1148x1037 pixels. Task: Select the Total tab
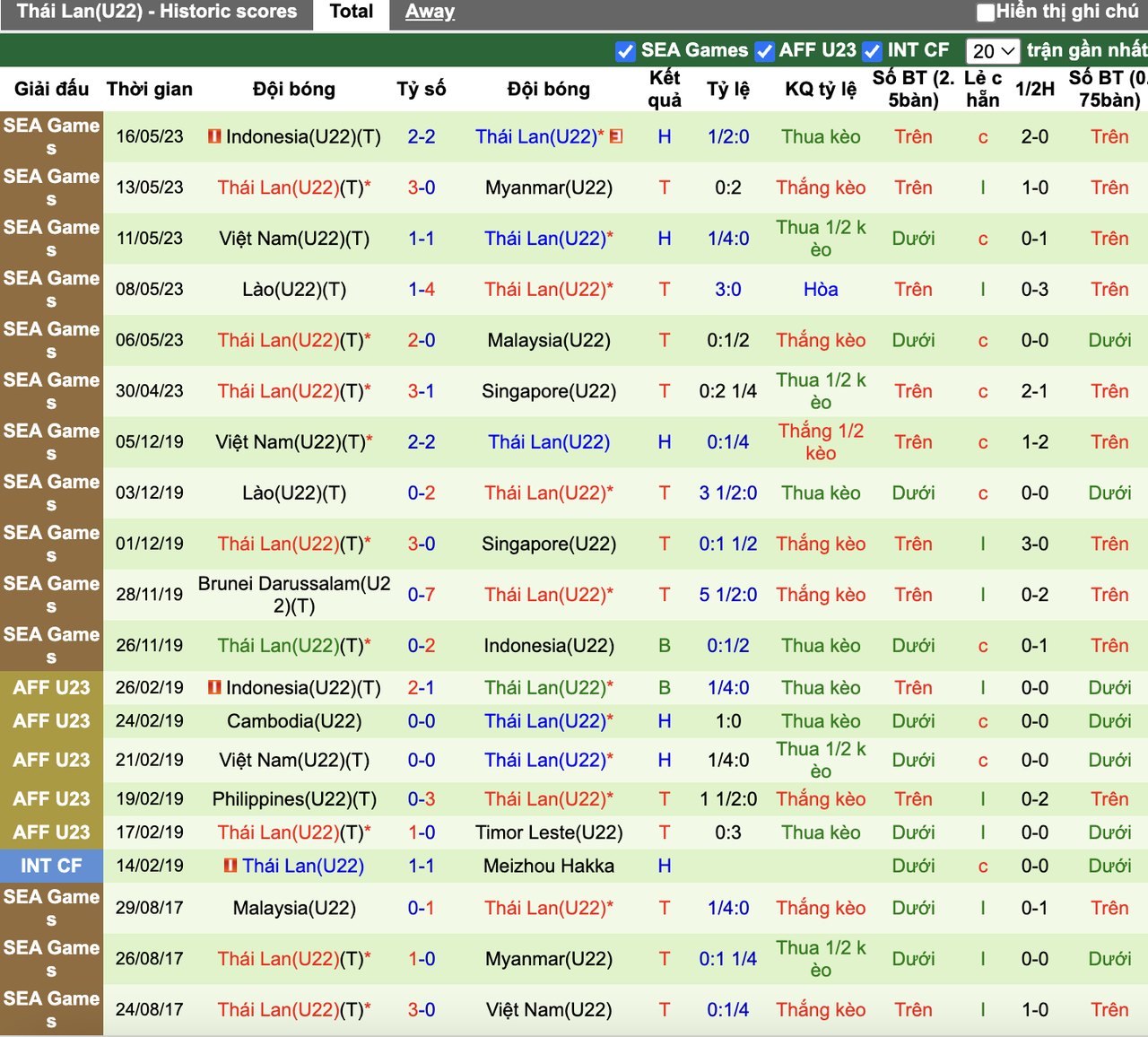[352, 13]
